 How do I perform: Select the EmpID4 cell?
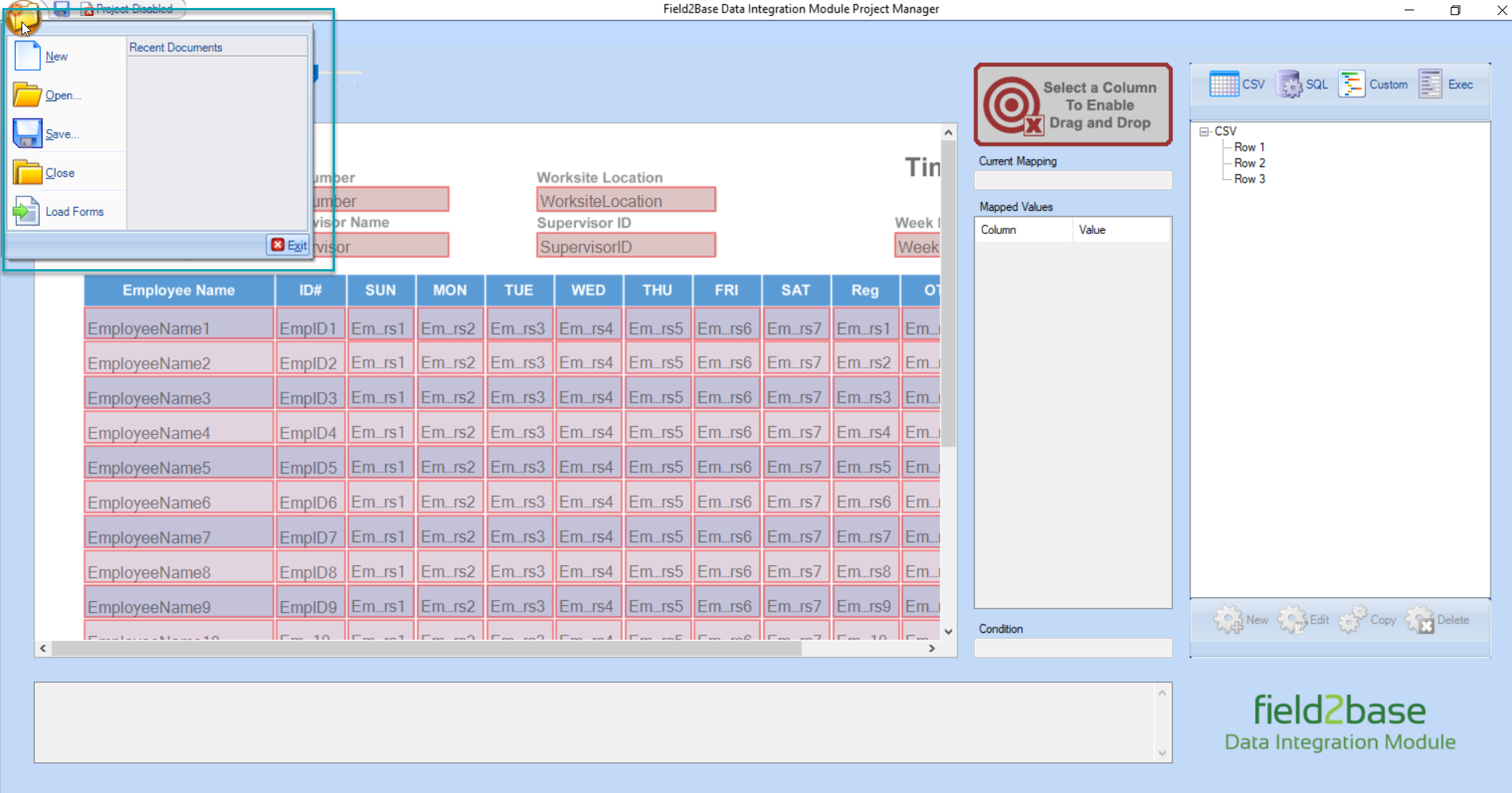[310, 428]
